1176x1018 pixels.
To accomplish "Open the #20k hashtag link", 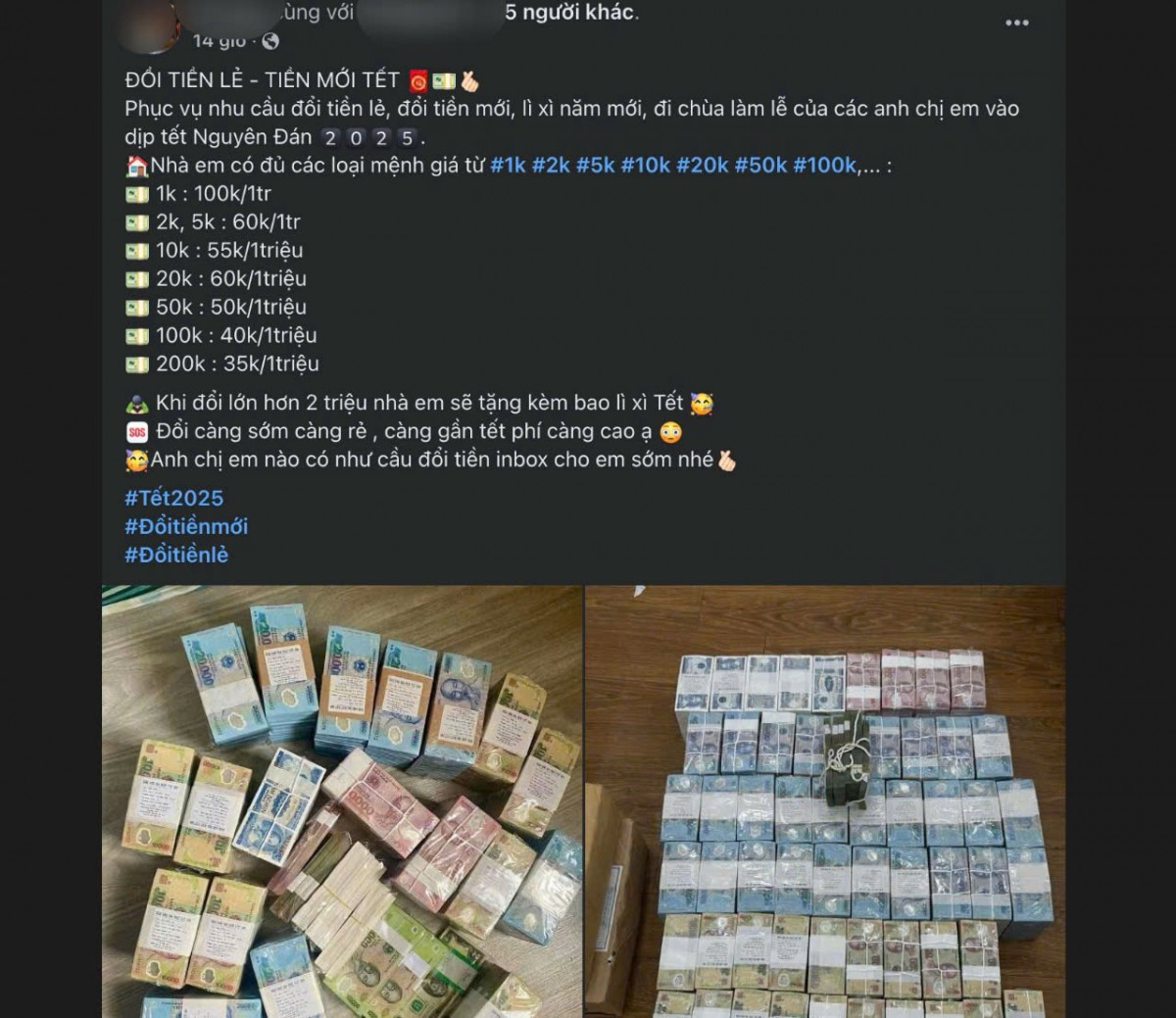I will pyautogui.click(x=703, y=166).
